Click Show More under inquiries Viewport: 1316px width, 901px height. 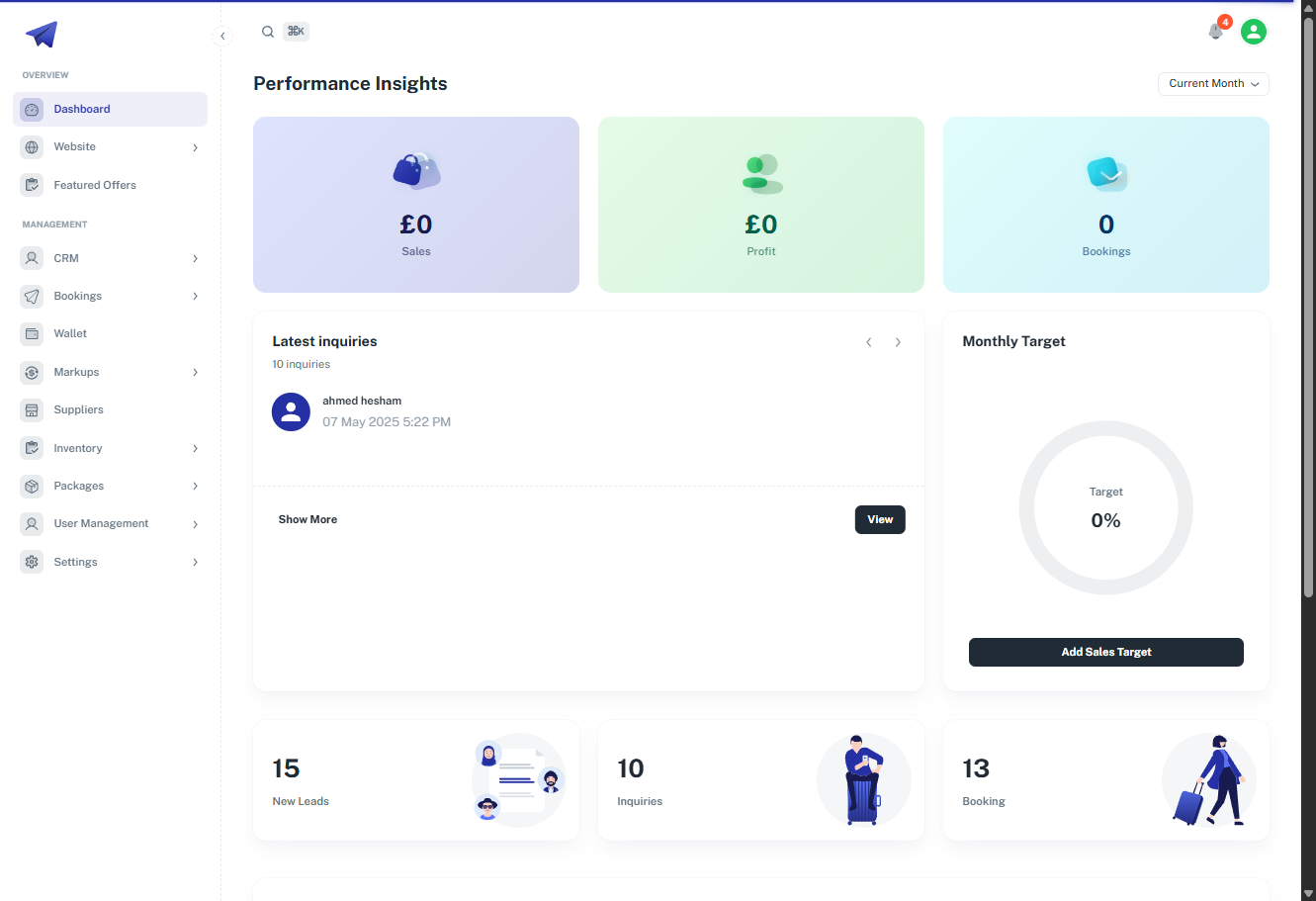[x=307, y=519]
